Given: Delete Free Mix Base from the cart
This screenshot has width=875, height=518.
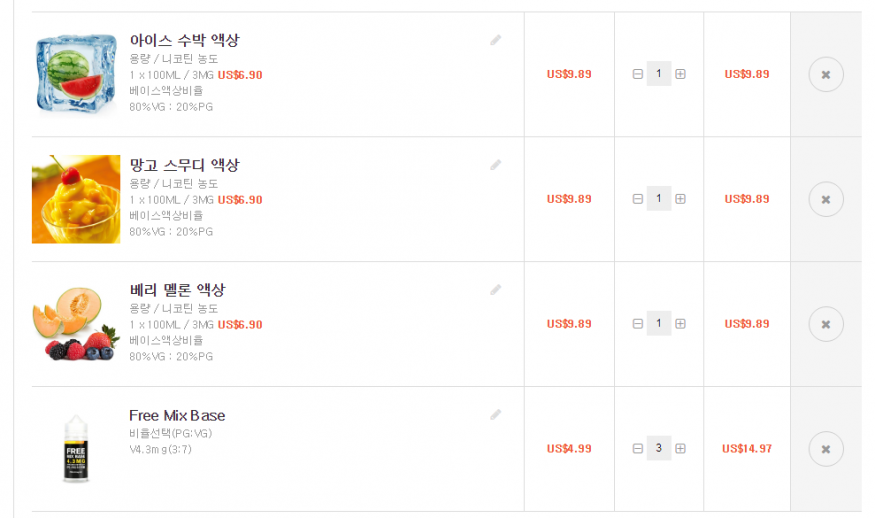Looking at the screenshot, I should [x=825, y=449].
